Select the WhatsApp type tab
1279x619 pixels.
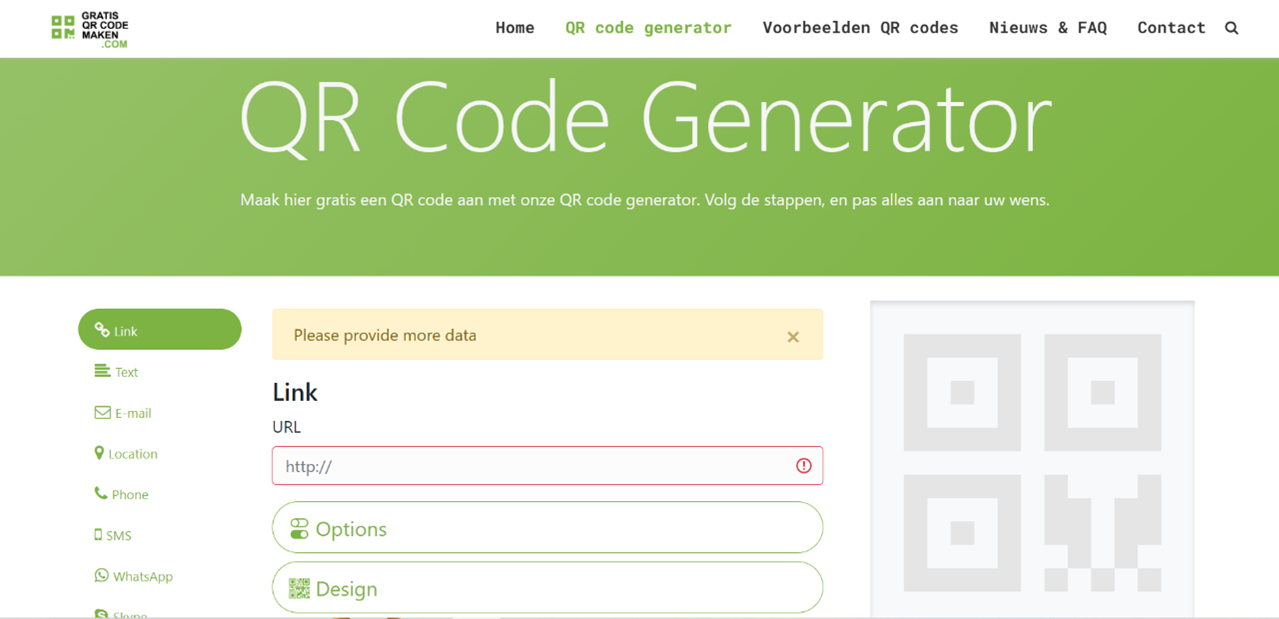point(133,576)
